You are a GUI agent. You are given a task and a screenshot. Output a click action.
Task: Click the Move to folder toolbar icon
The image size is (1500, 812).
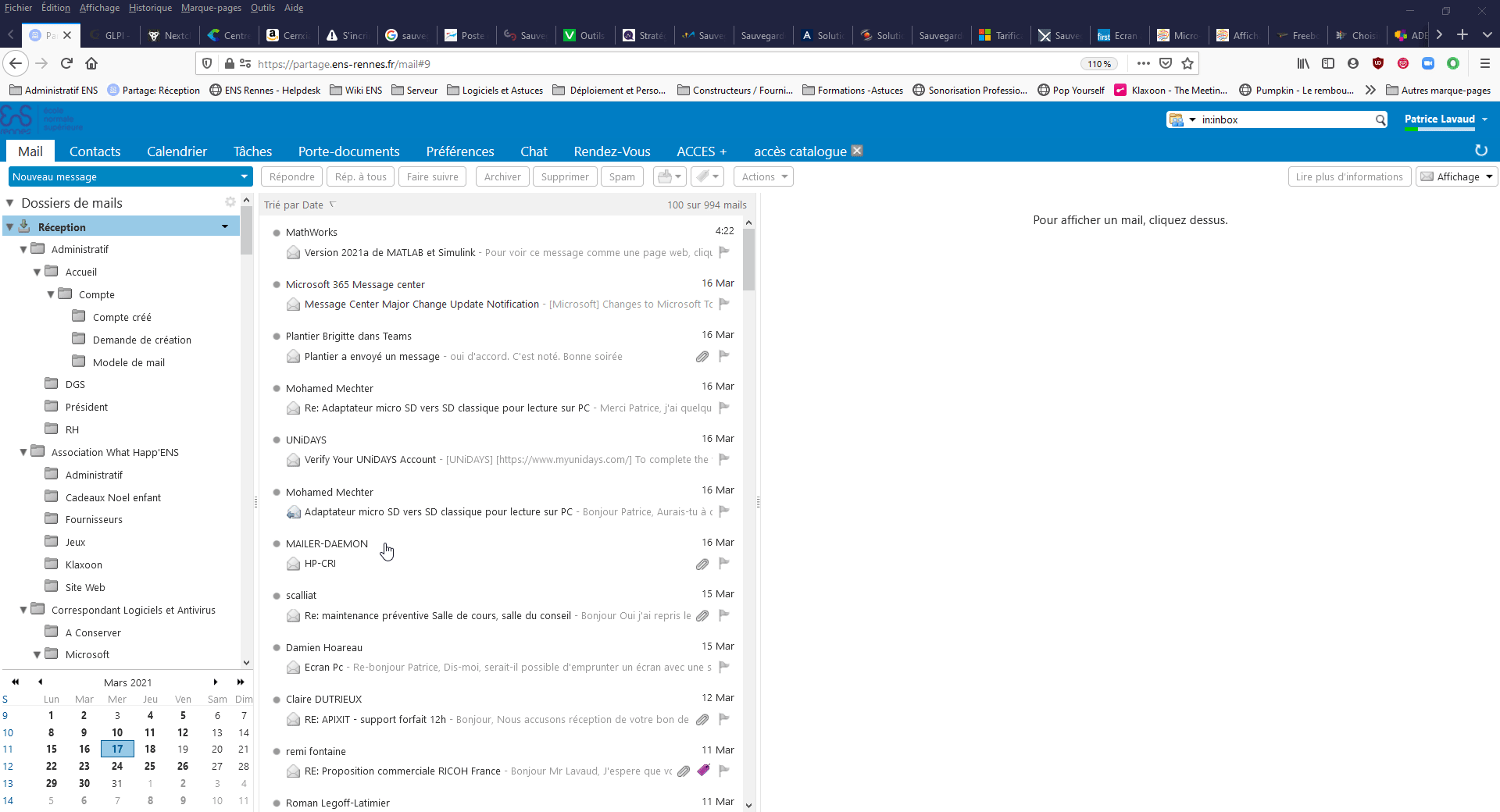(x=669, y=177)
